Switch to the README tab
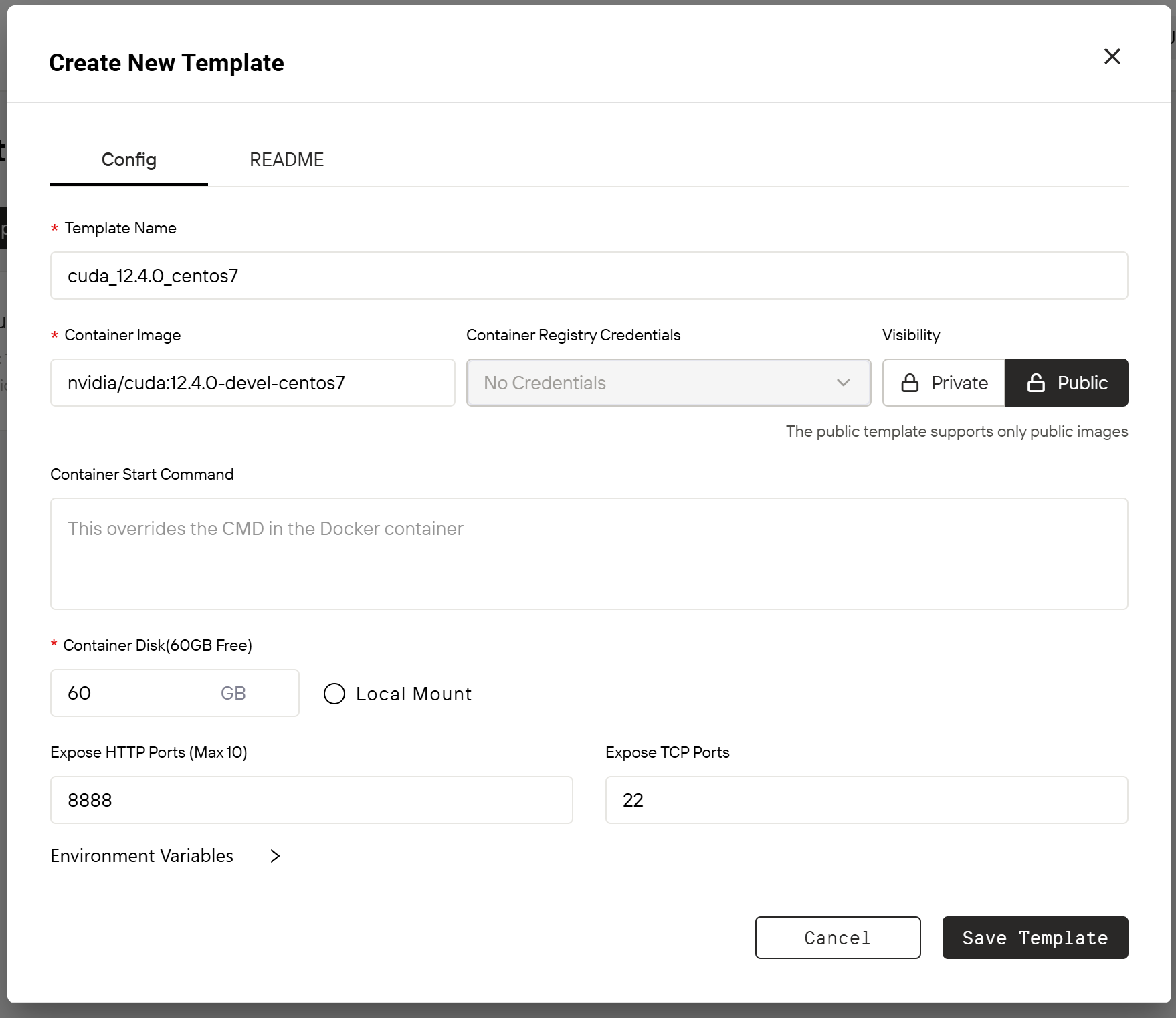The image size is (1176, 1018). [286, 160]
